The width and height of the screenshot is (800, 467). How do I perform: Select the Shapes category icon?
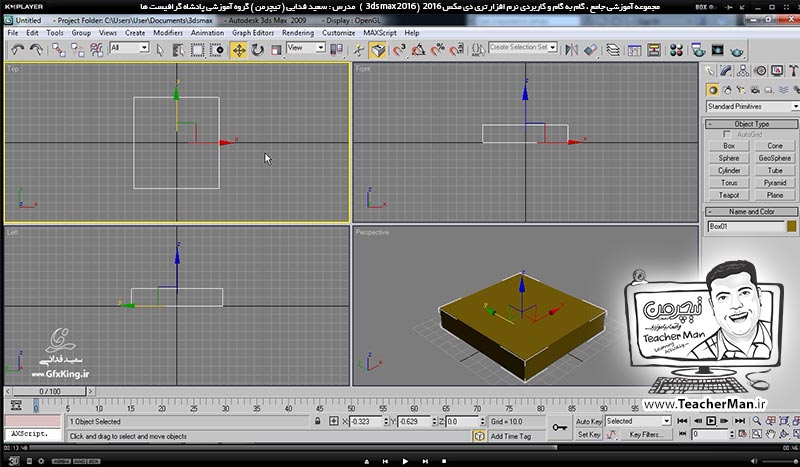[x=727, y=90]
